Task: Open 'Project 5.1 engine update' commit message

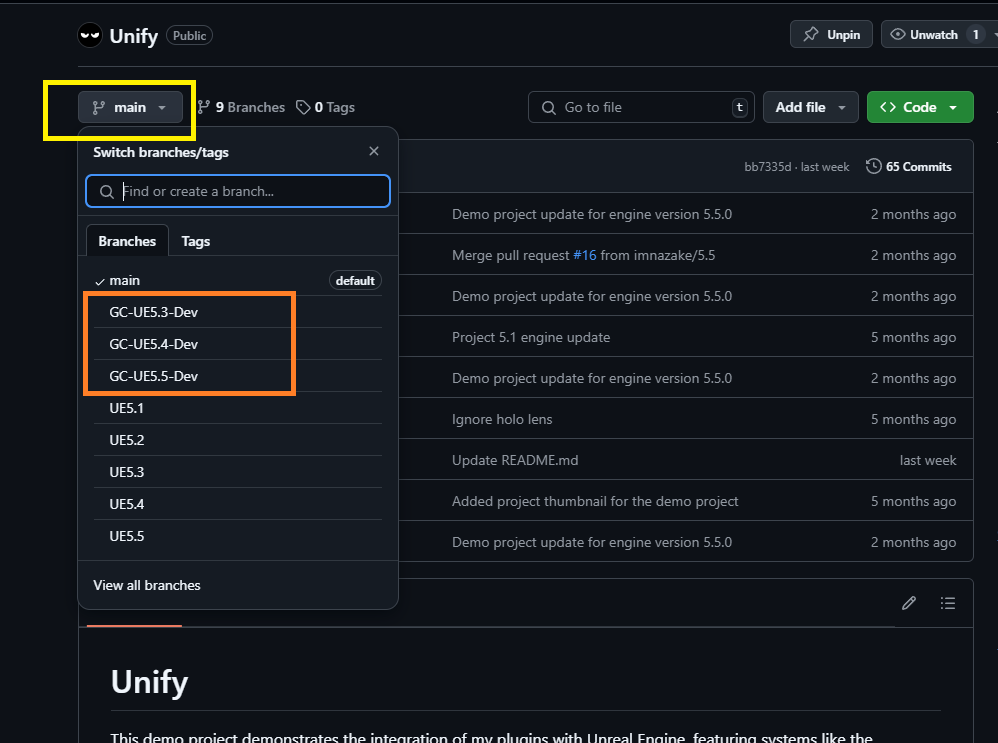Action: coord(531,337)
